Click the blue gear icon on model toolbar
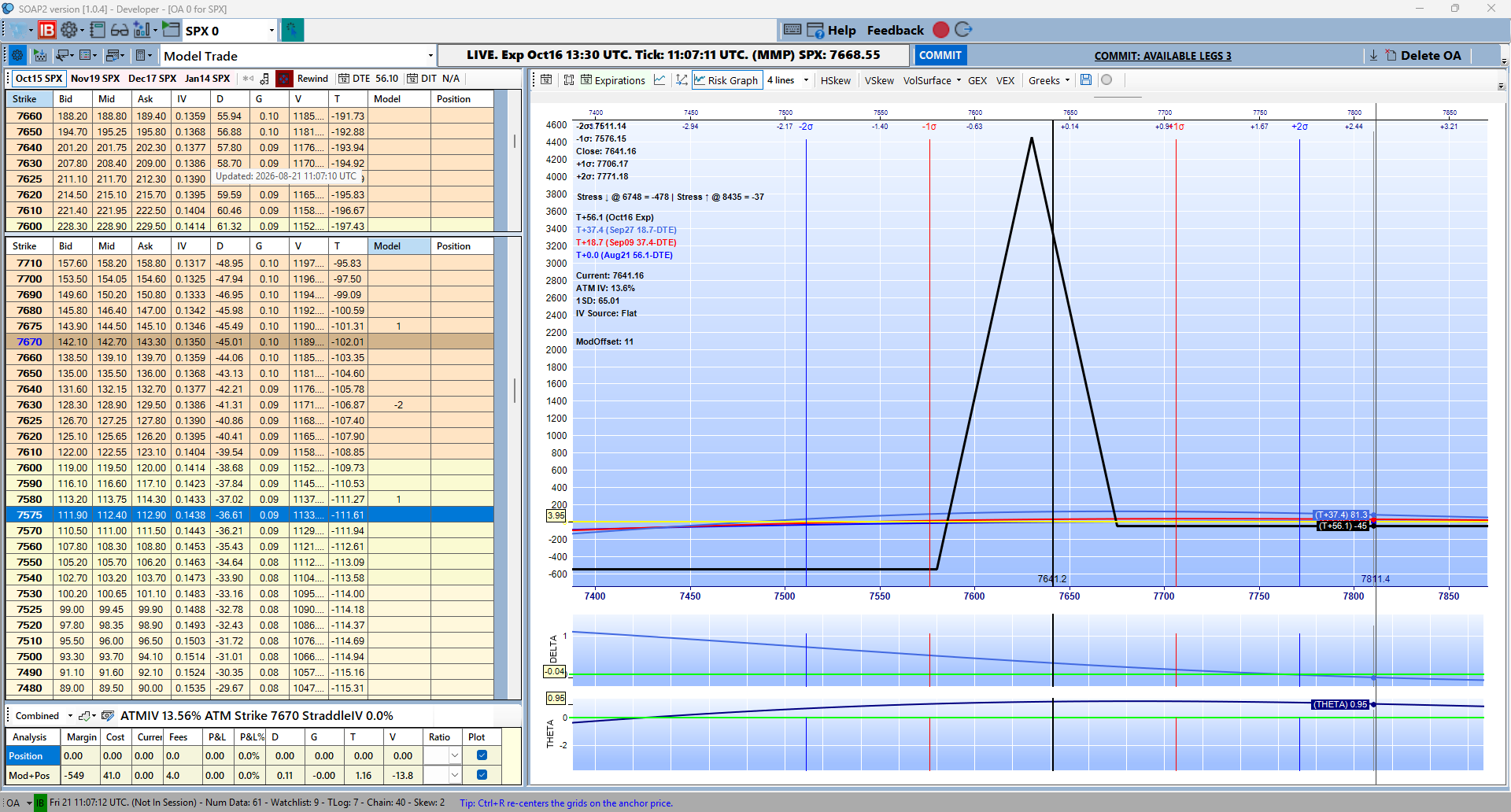The image size is (1511, 812). pos(17,56)
